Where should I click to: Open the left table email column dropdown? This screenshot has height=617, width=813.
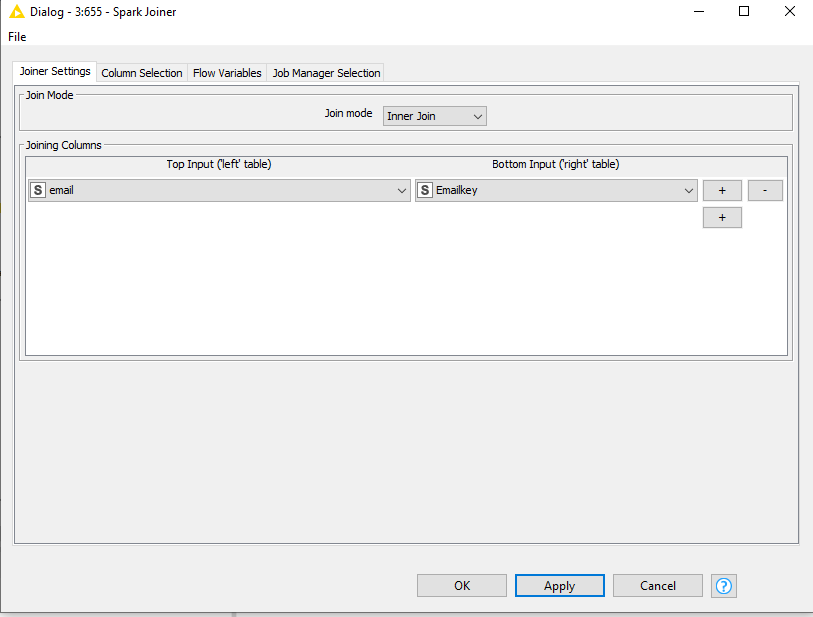401,190
